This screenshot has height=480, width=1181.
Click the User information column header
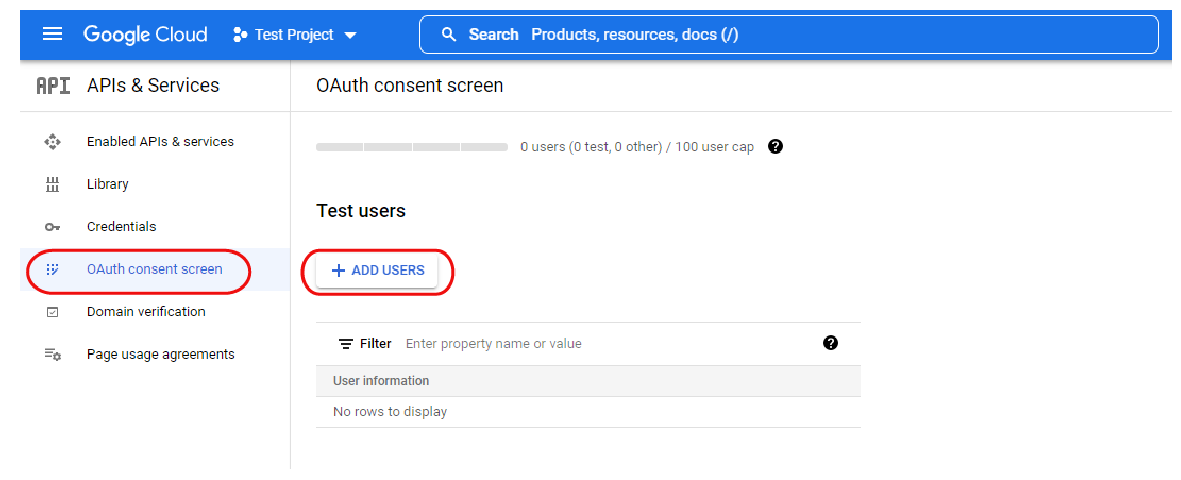point(381,381)
